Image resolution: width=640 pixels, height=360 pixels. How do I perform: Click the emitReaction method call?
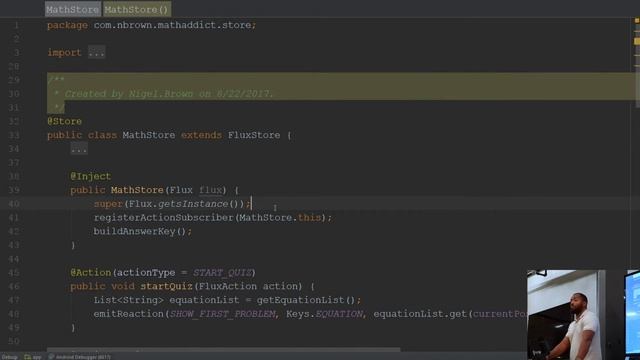[129, 314]
